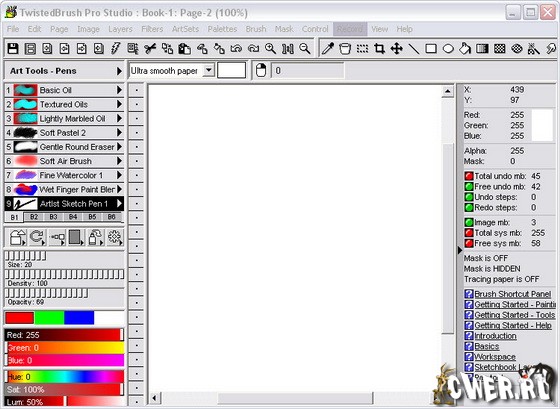The width and height of the screenshot is (560, 409).
Task: Click the lightning bolt toolbar icon
Action: click(116, 49)
